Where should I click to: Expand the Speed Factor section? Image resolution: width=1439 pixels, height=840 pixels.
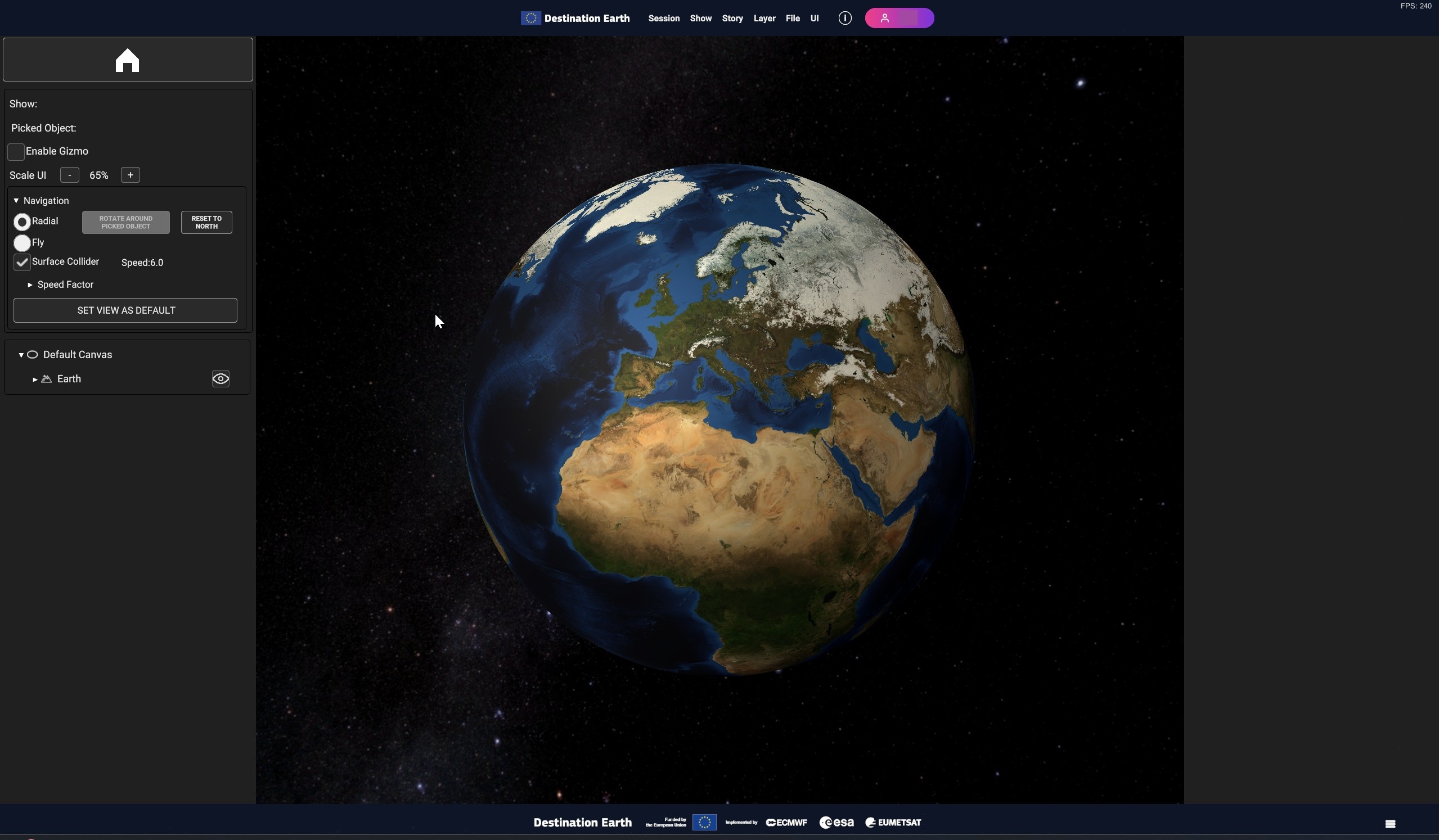[30, 284]
